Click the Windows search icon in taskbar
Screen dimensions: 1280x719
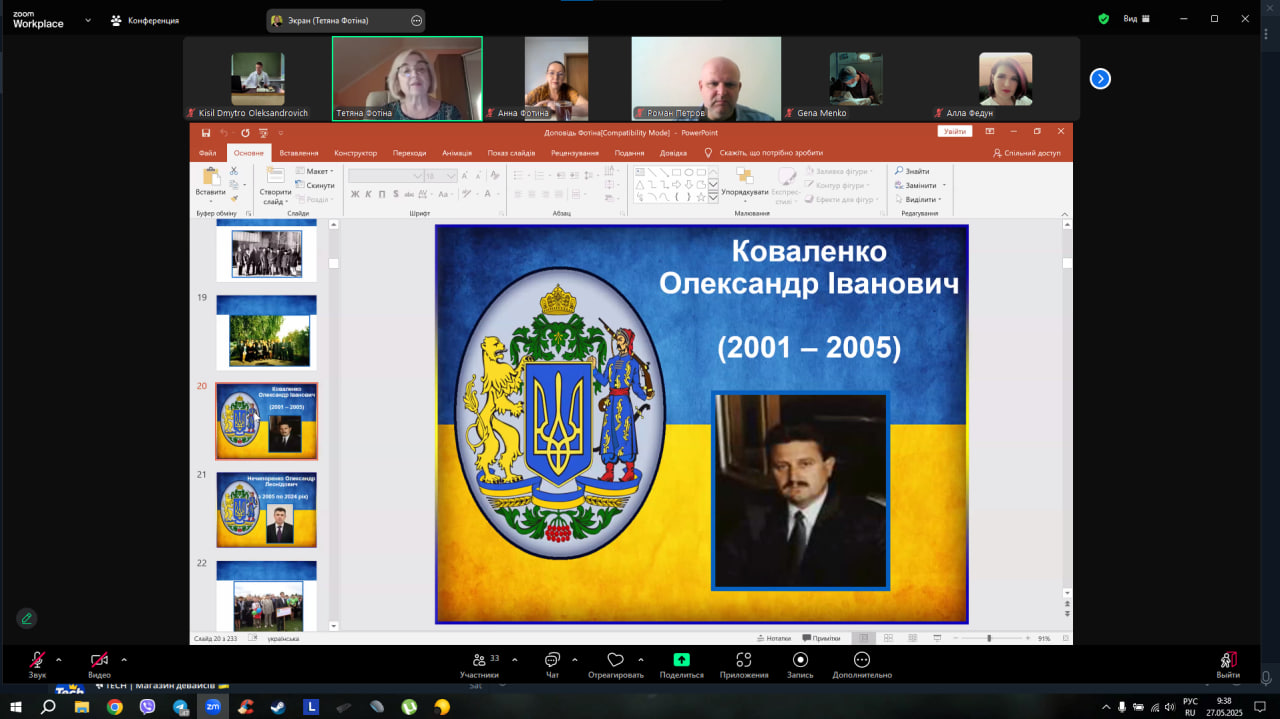pyautogui.click(x=48, y=707)
